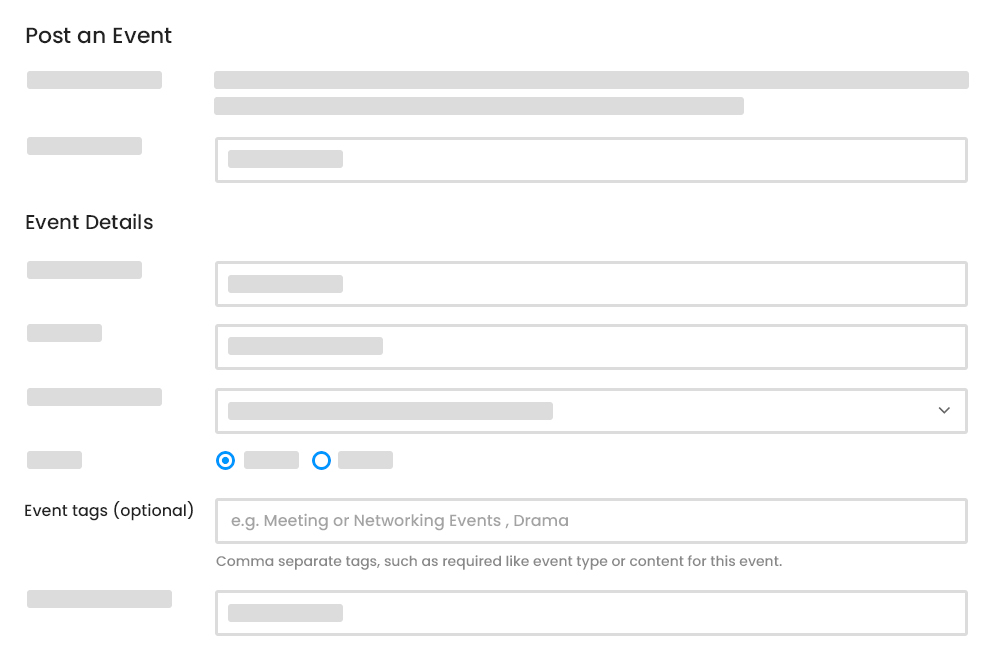Viewport: 1000px width, 667px height.
Task: Click the second input box in Event Details
Action: pyautogui.click(x=590, y=346)
